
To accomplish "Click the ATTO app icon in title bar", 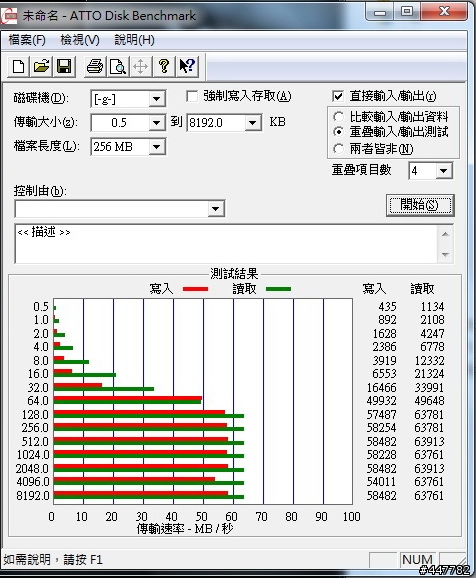I will click(9, 15).
